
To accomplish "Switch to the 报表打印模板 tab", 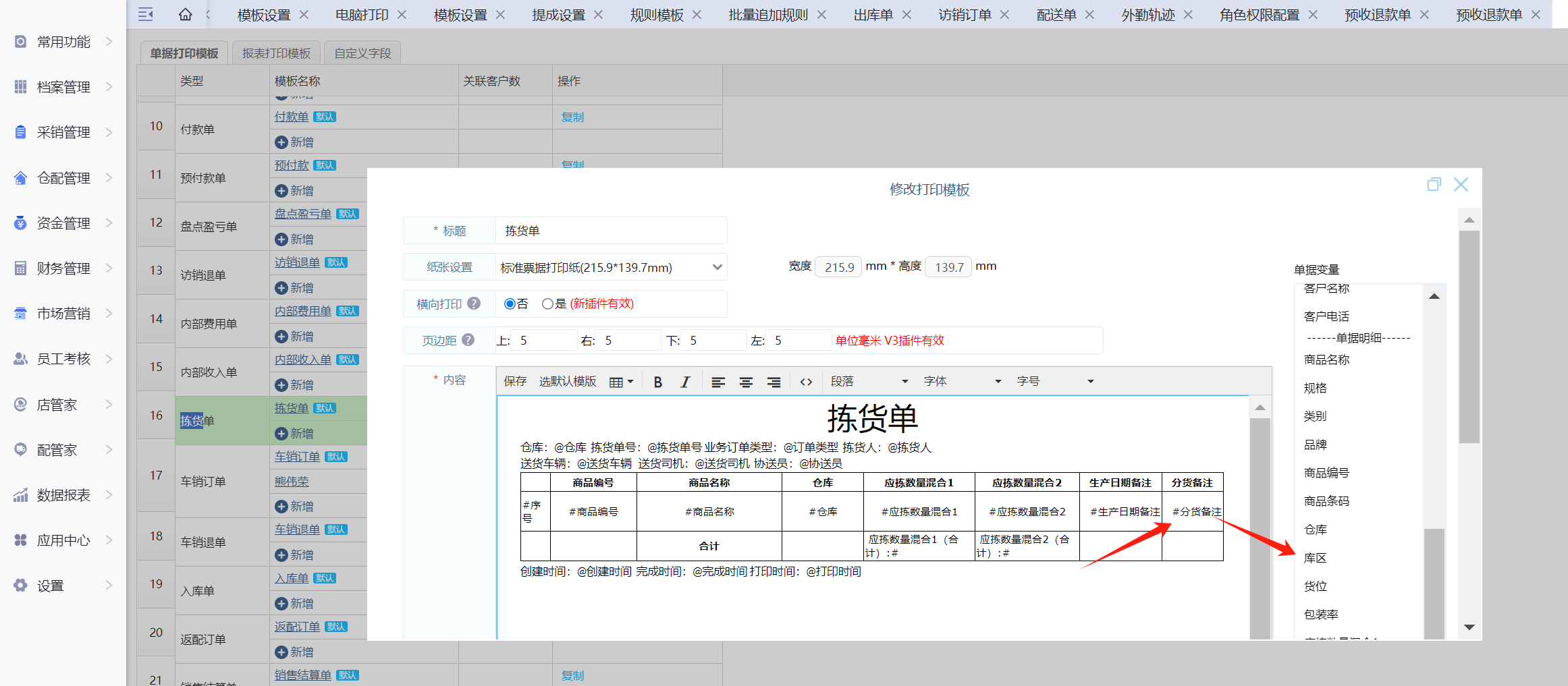I will point(276,53).
